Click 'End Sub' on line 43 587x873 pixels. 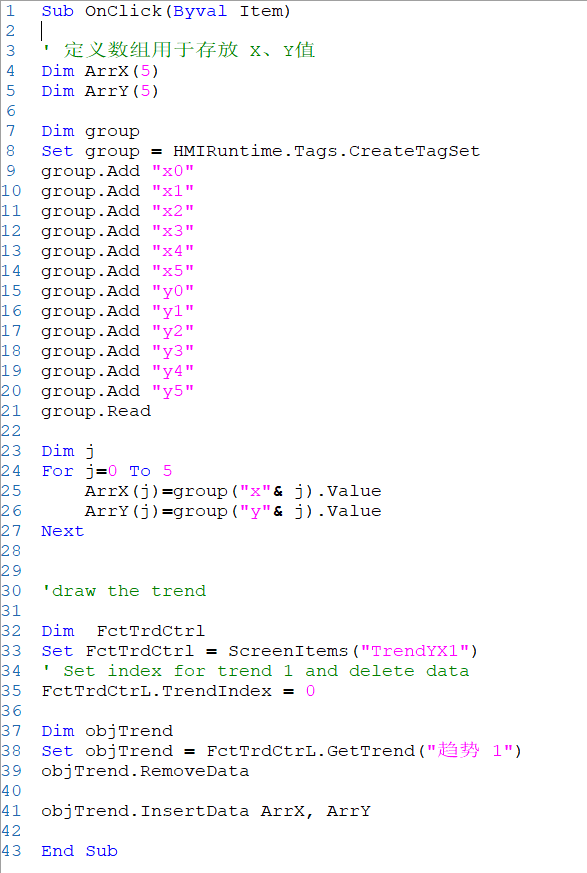tap(79, 851)
